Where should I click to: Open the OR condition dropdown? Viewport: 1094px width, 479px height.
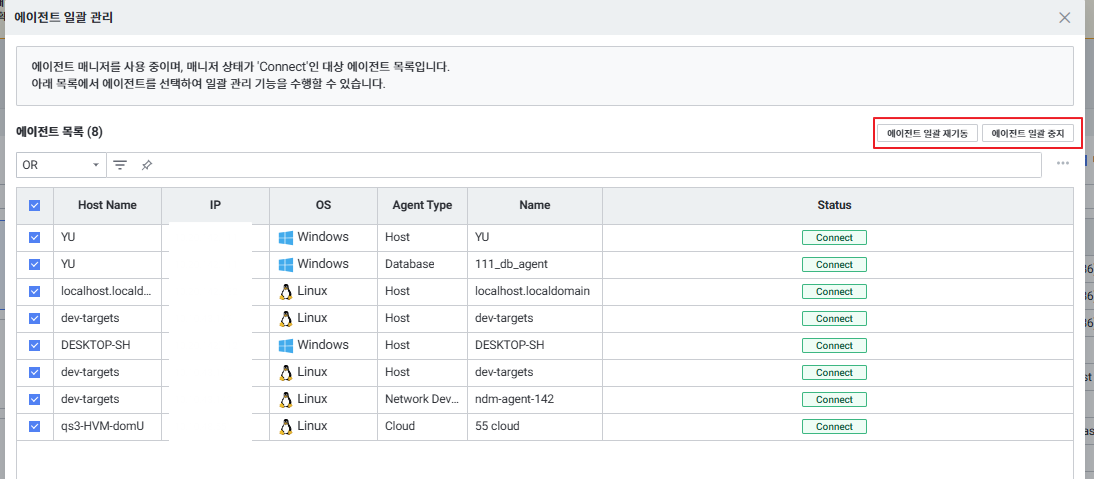[x=61, y=165]
